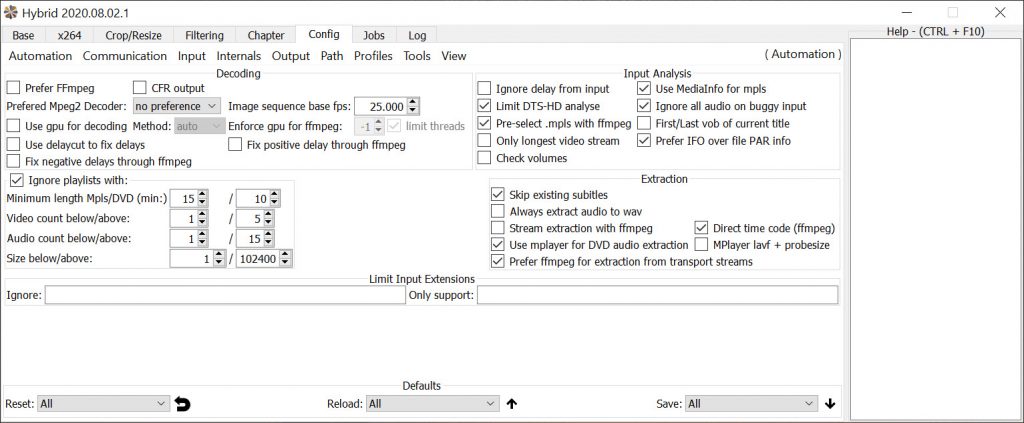
Task: Increase Minimum length DVD value 10
Action: [274, 195]
